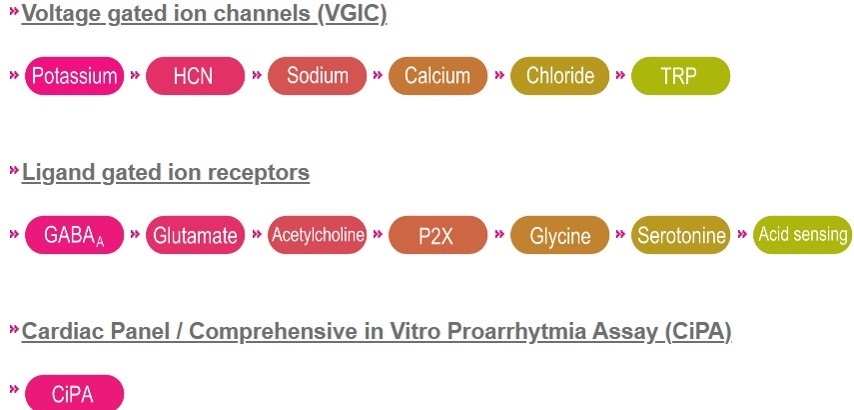Select the Acetylcholine receptor pill
This screenshot has height=410, width=854.
click(317, 235)
